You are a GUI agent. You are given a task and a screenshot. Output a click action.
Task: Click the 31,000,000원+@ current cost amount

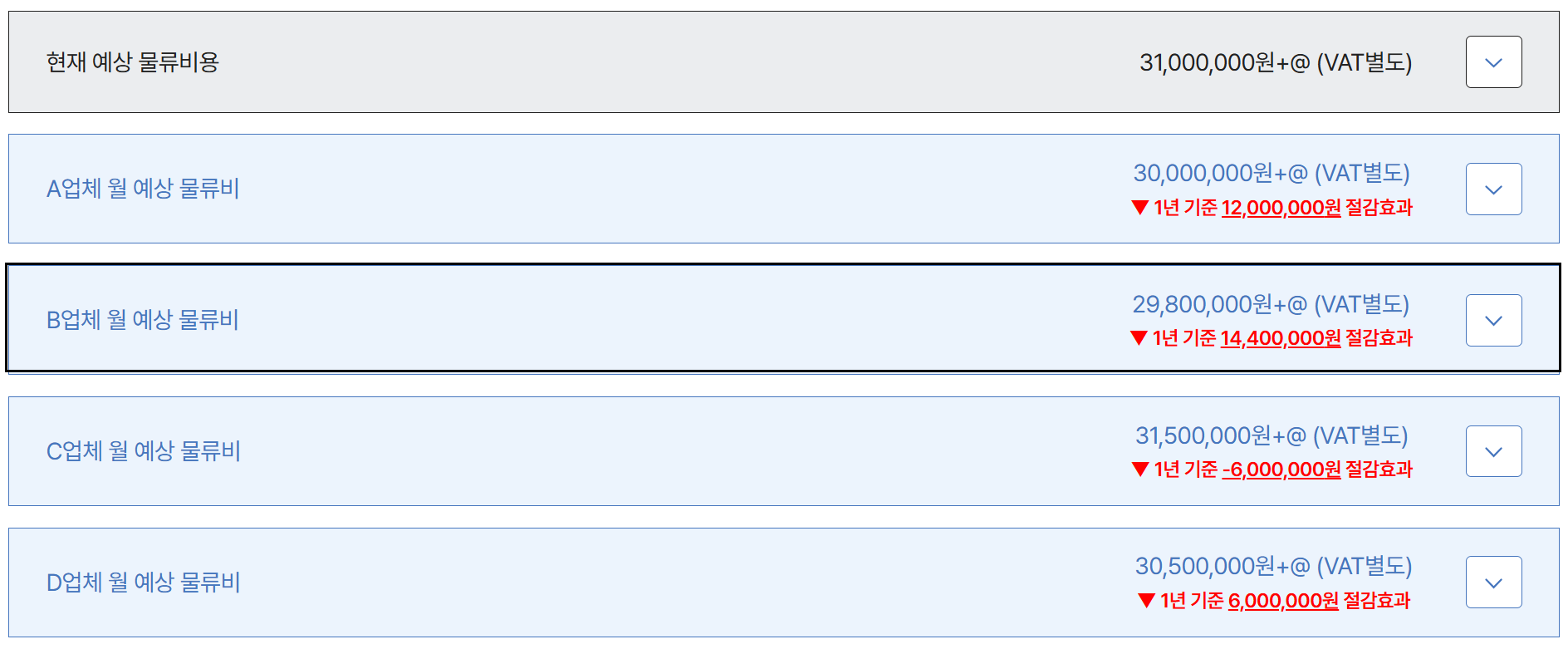pyautogui.click(x=1275, y=62)
